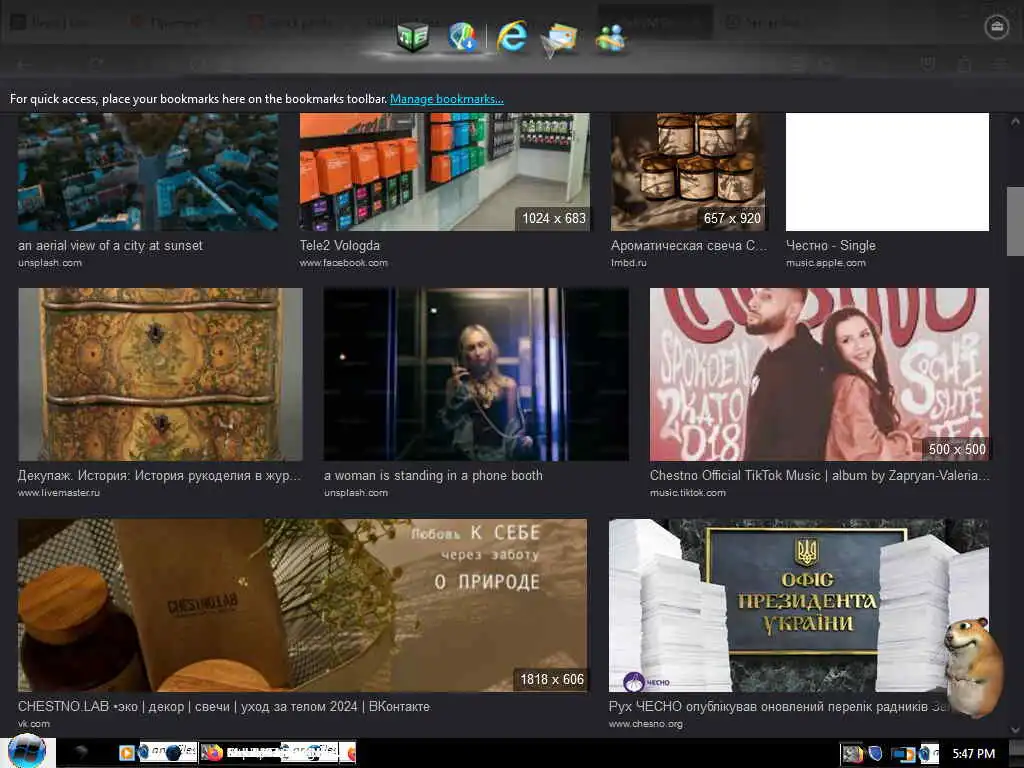
Task: Click the shield icon in system tray
Action: pos(876,754)
